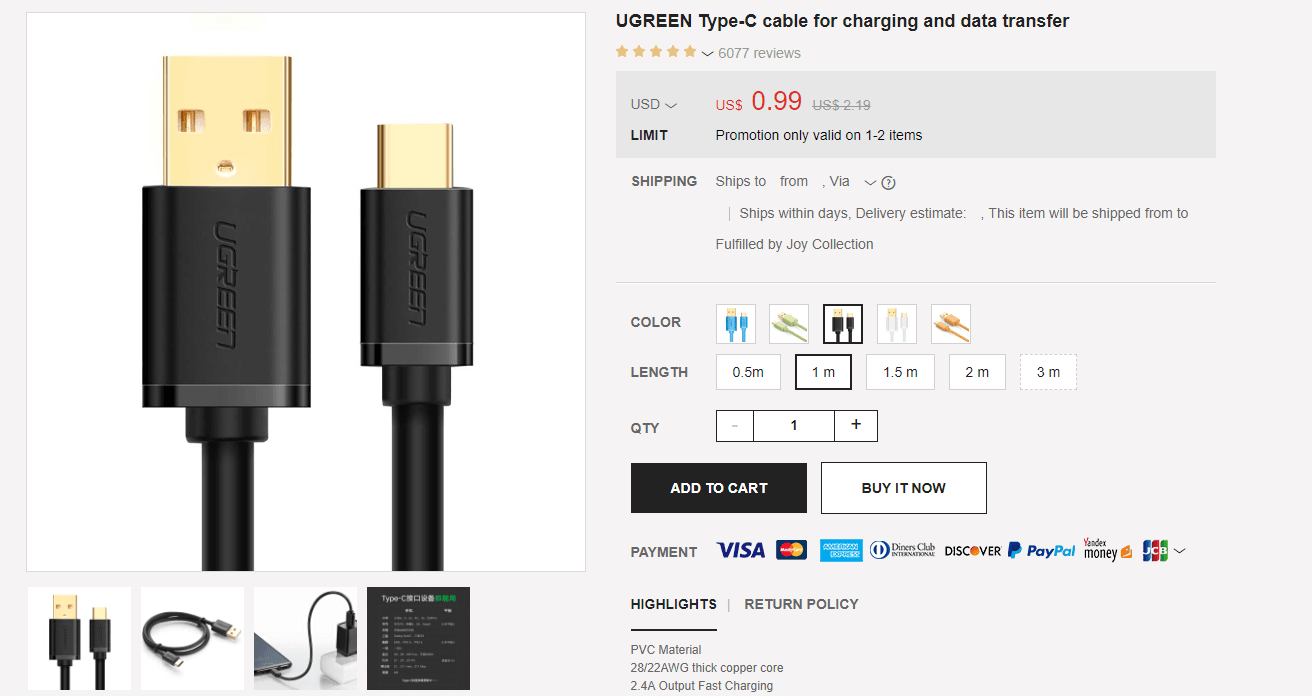This screenshot has height=696, width=1312.
Task: Select the 2 m length option
Action: (977, 372)
